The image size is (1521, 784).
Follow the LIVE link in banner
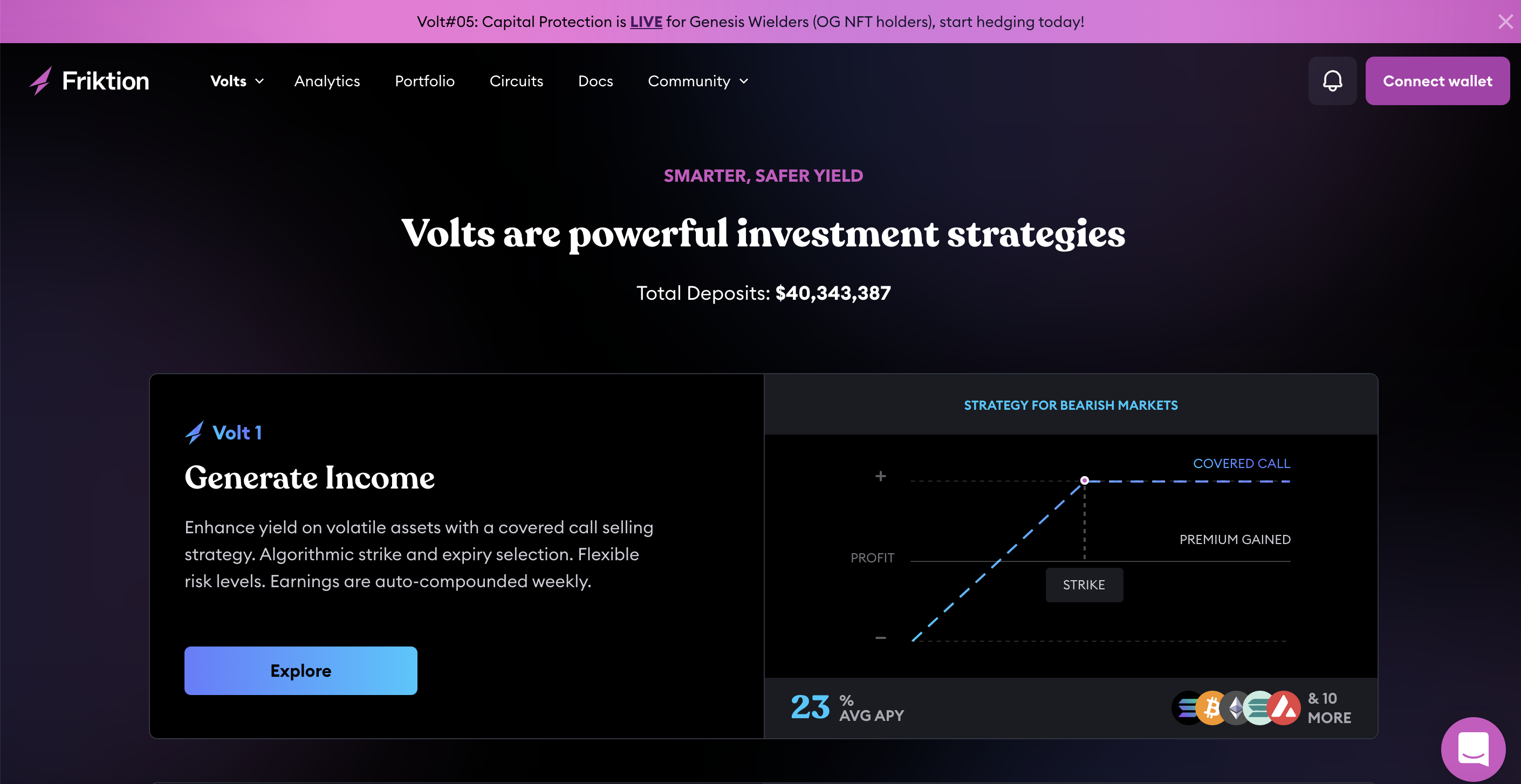coord(646,22)
